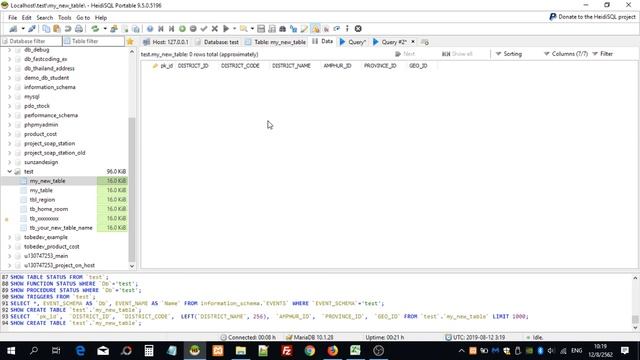Open the Help menu

[x=101, y=18]
